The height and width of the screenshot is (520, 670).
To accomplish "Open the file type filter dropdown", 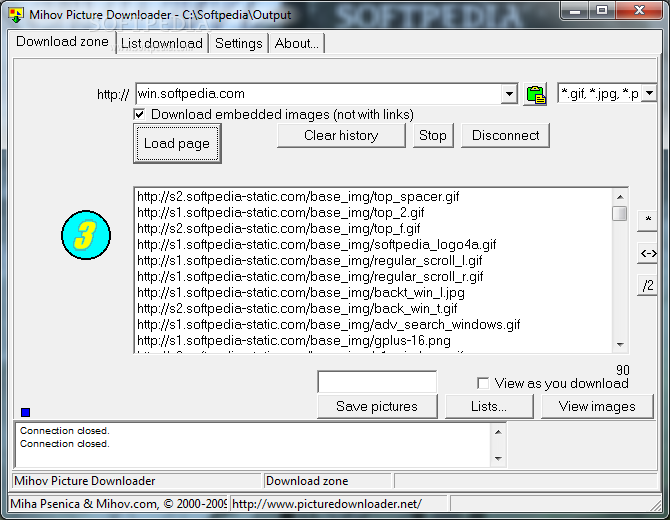I will coord(649,93).
